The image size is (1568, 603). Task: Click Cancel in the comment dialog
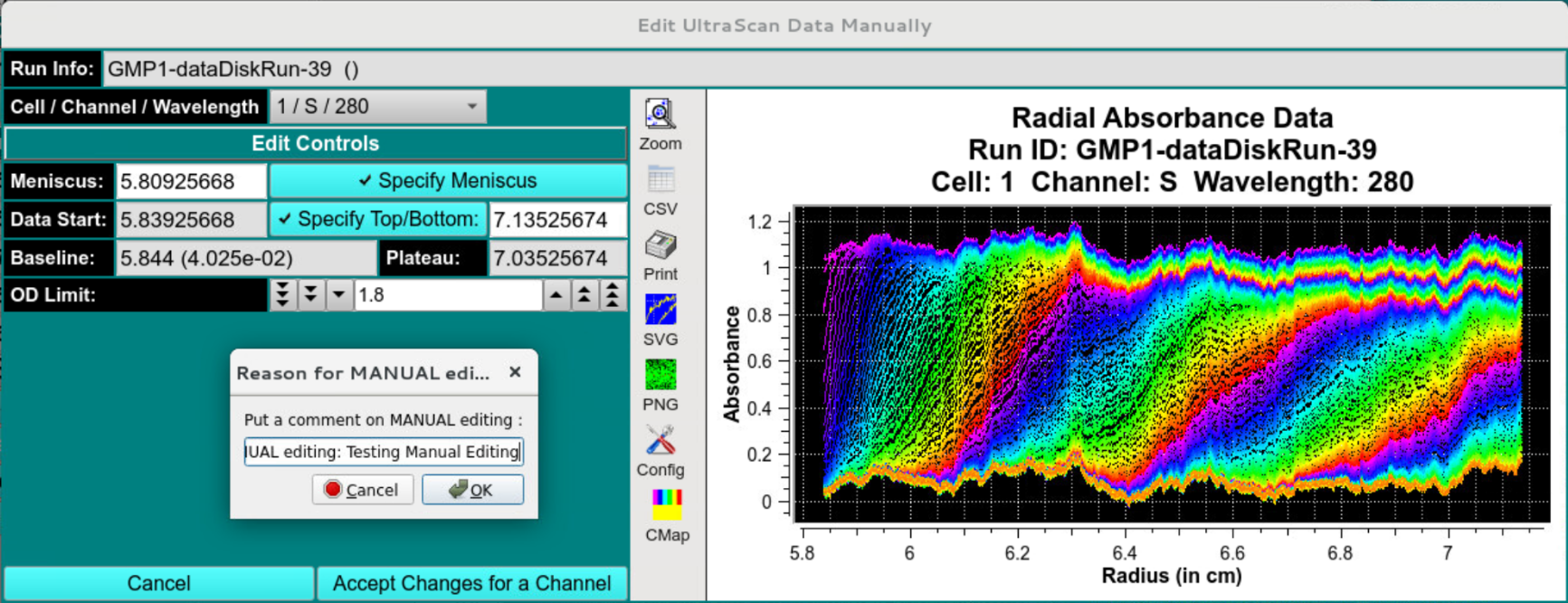[362, 490]
